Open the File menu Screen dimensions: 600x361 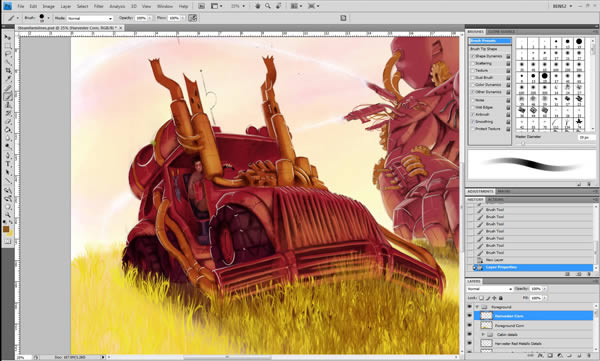tap(21, 6)
